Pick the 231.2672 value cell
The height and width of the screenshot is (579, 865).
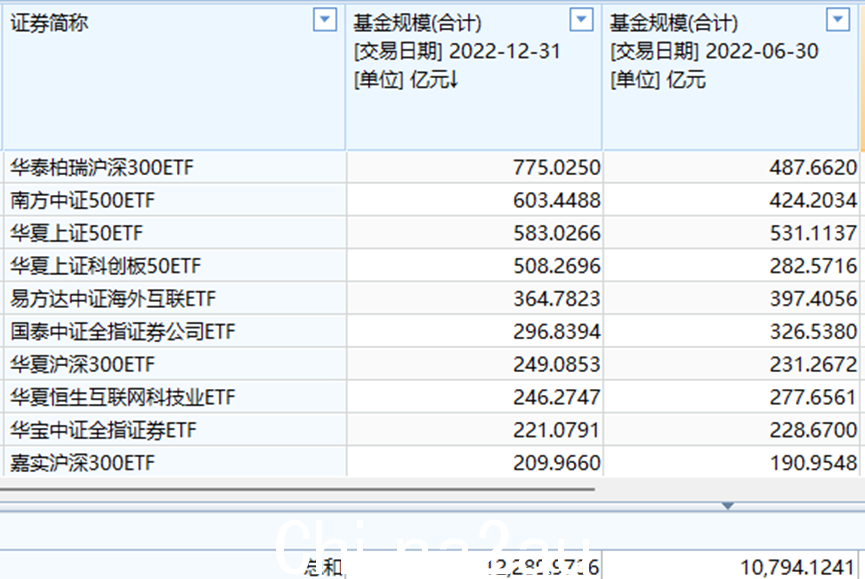point(731,364)
